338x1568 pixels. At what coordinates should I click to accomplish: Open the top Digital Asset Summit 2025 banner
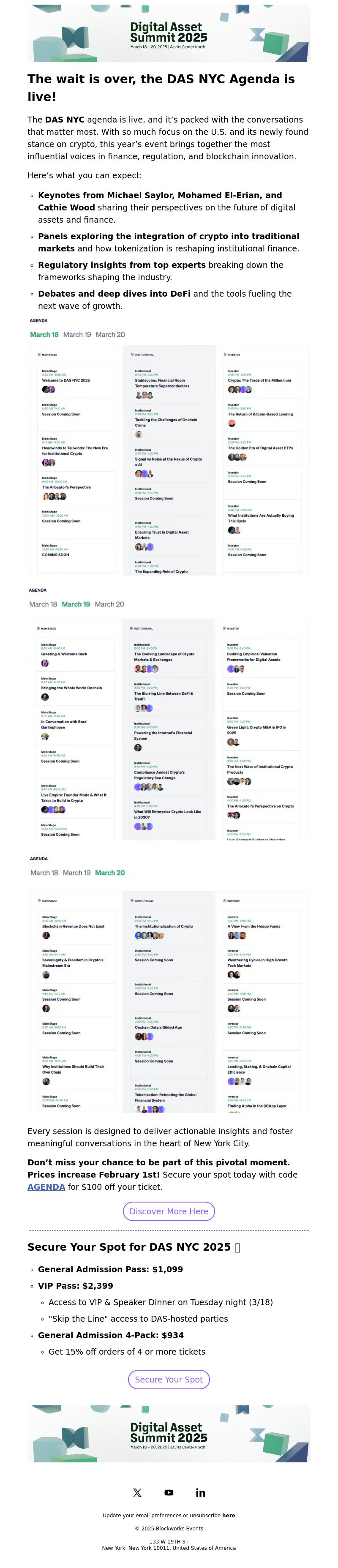point(169,33)
